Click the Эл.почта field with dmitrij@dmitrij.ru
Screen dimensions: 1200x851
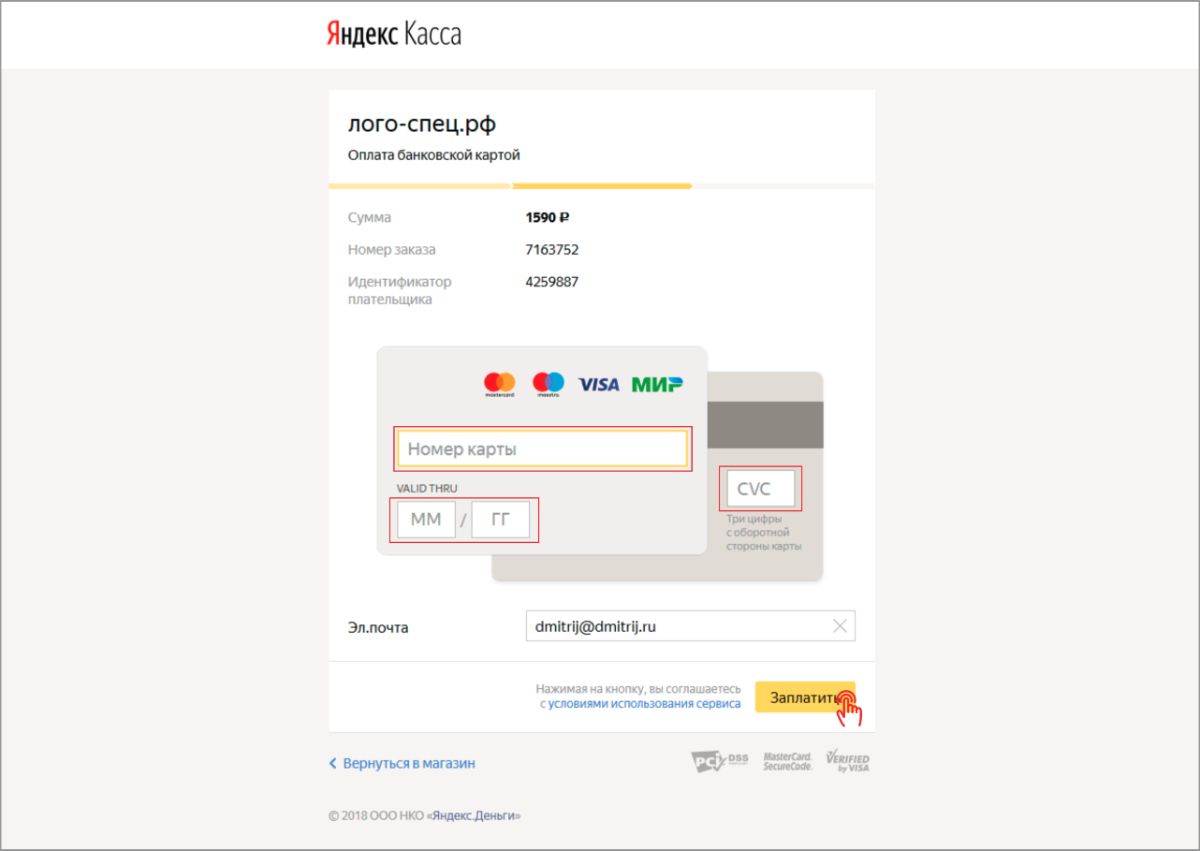690,626
